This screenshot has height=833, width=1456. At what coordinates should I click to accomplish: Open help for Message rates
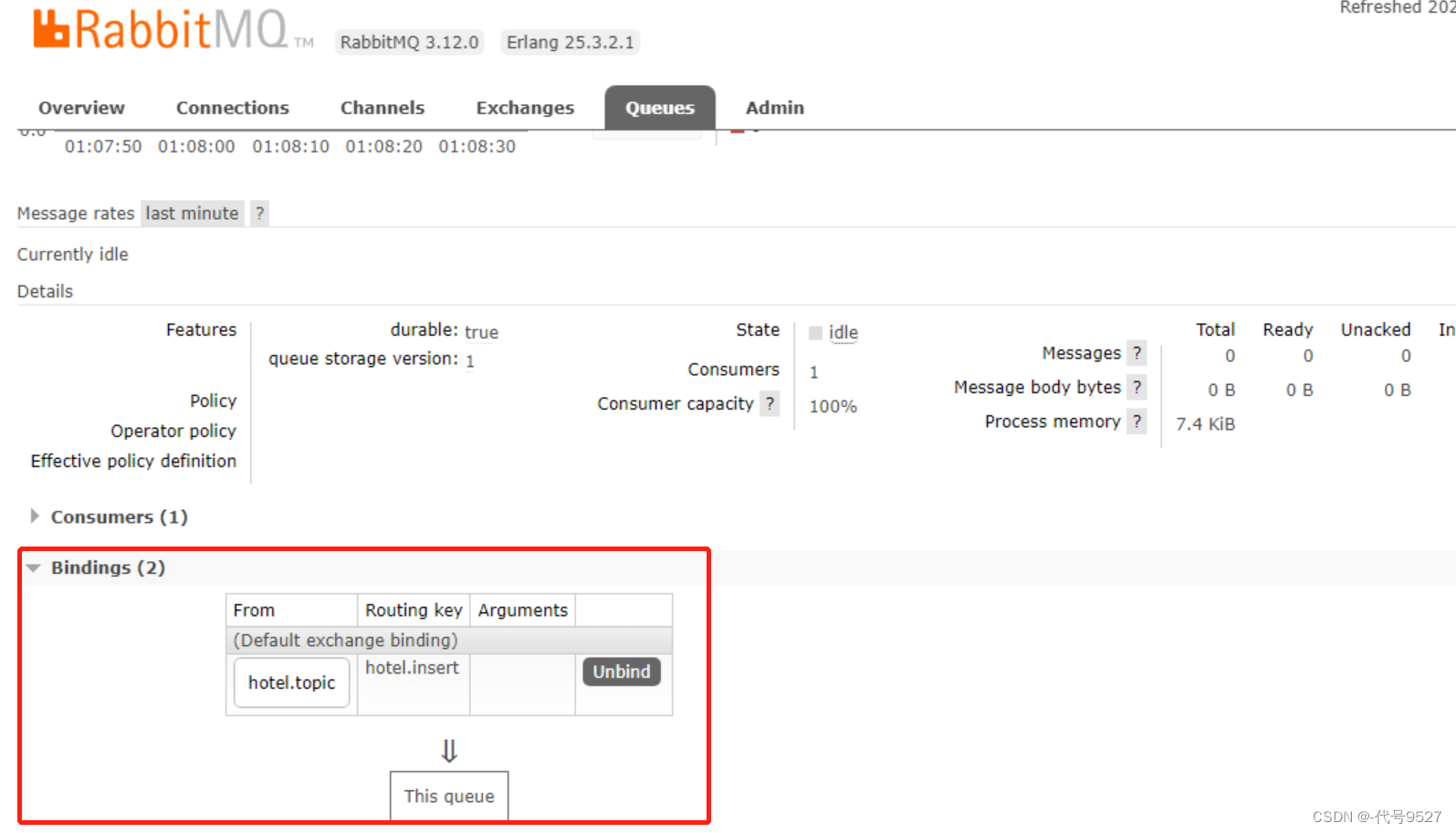[260, 213]
